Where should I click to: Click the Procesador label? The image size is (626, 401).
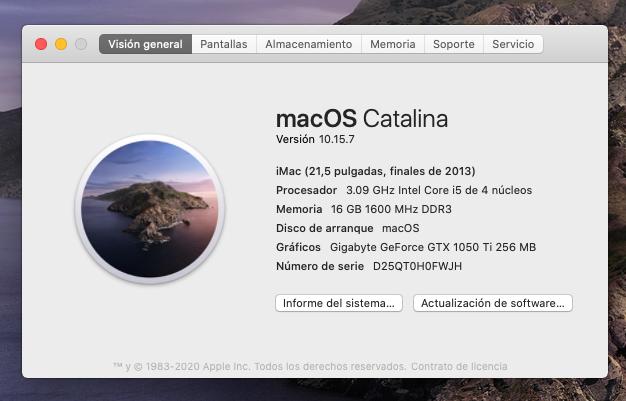coord(306,190)
